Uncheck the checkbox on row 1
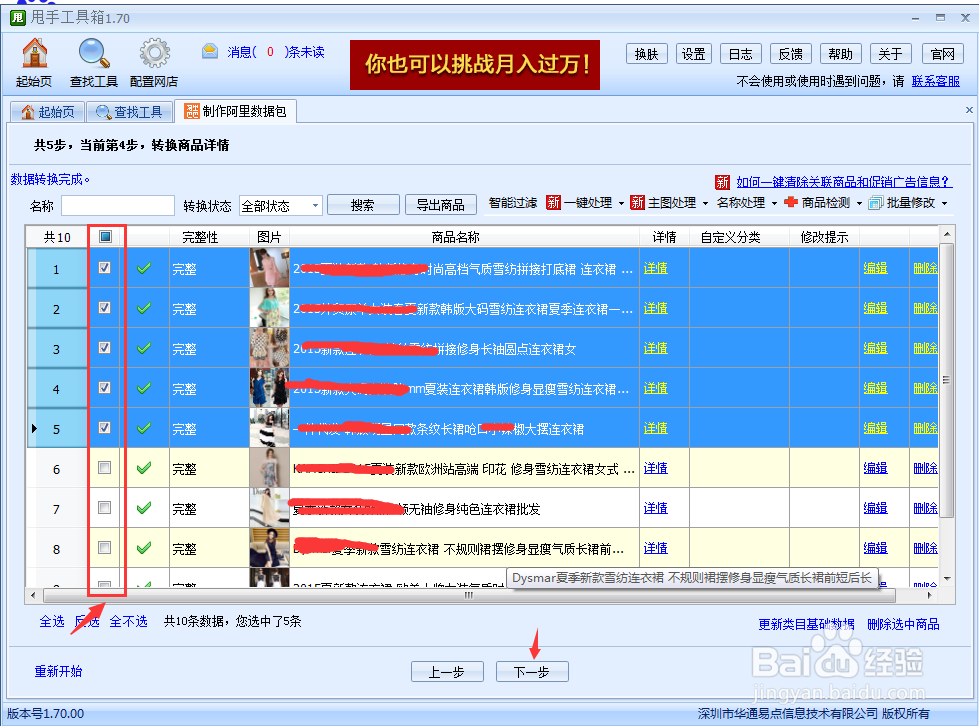 pos(105,268)
